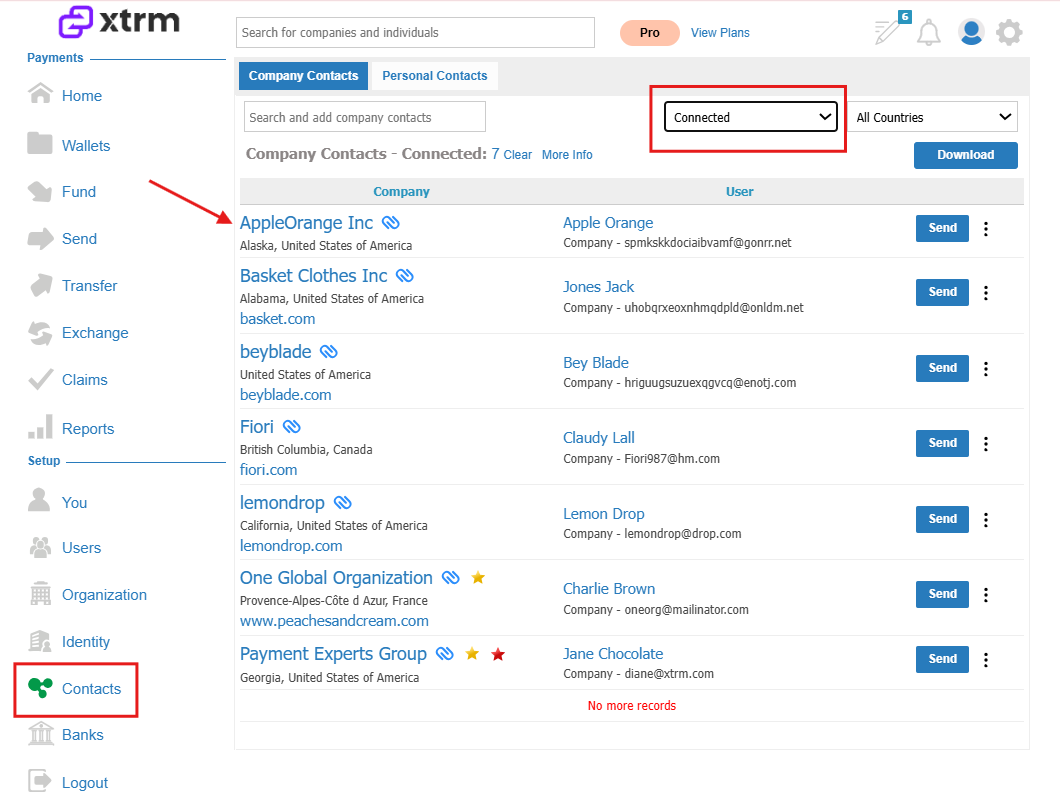
Task: Click the Banks building icon
Action: click(41, 733)
